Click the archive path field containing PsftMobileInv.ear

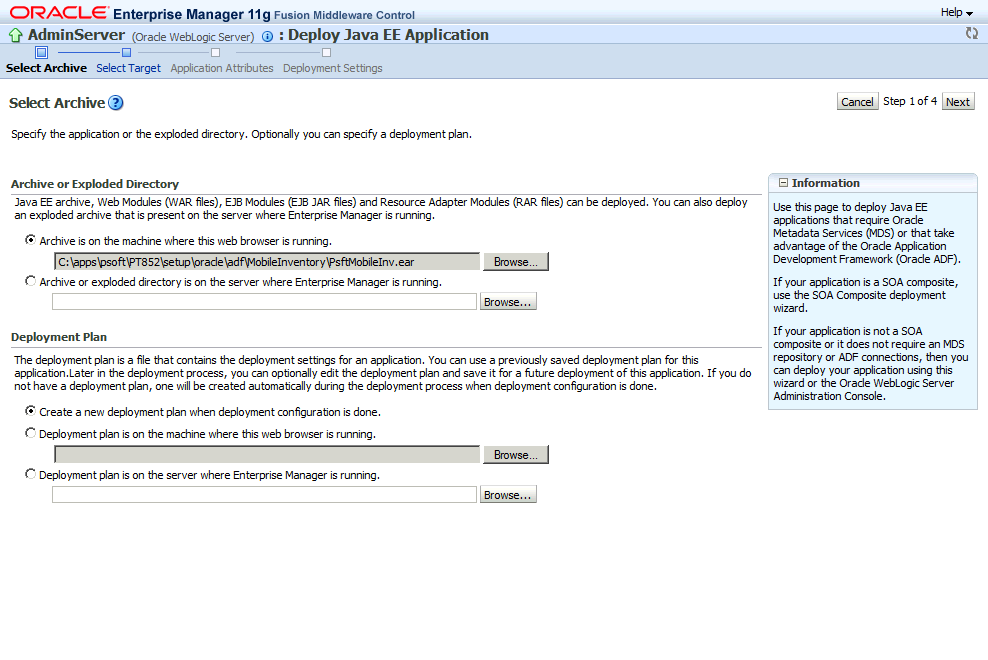coord(267,262)
